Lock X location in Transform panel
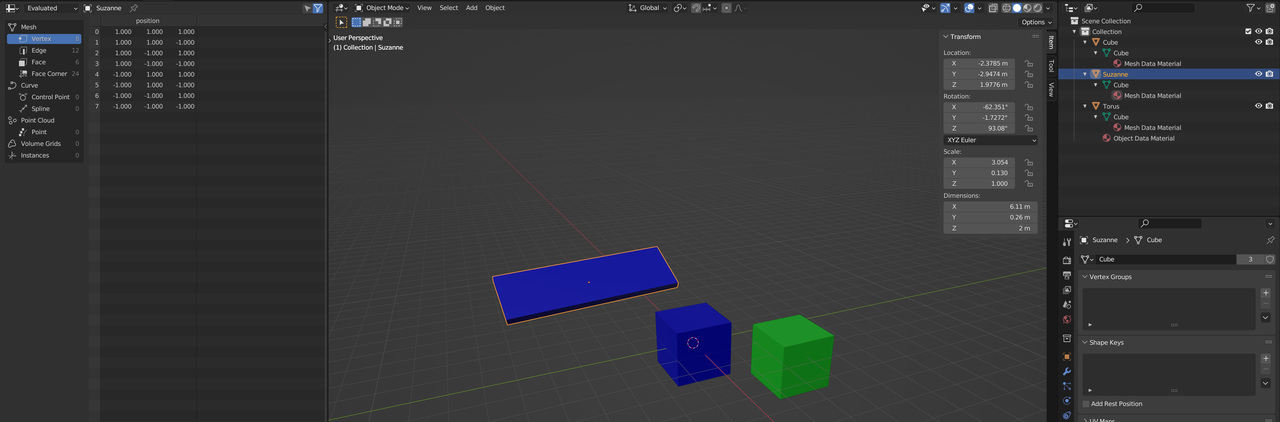This screenshot has height=422, width=1280. click(x=1029, y=63)
